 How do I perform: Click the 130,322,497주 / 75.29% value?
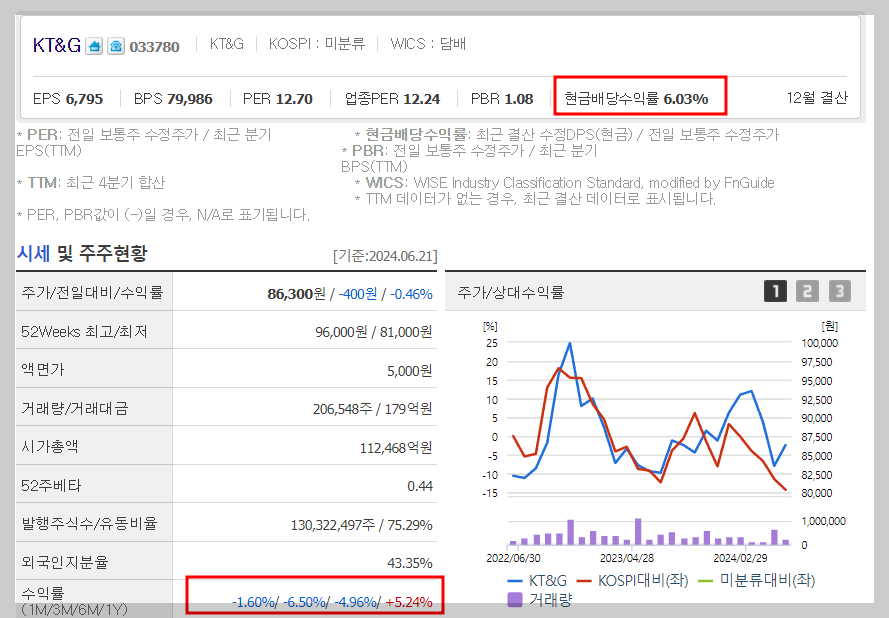362,525
